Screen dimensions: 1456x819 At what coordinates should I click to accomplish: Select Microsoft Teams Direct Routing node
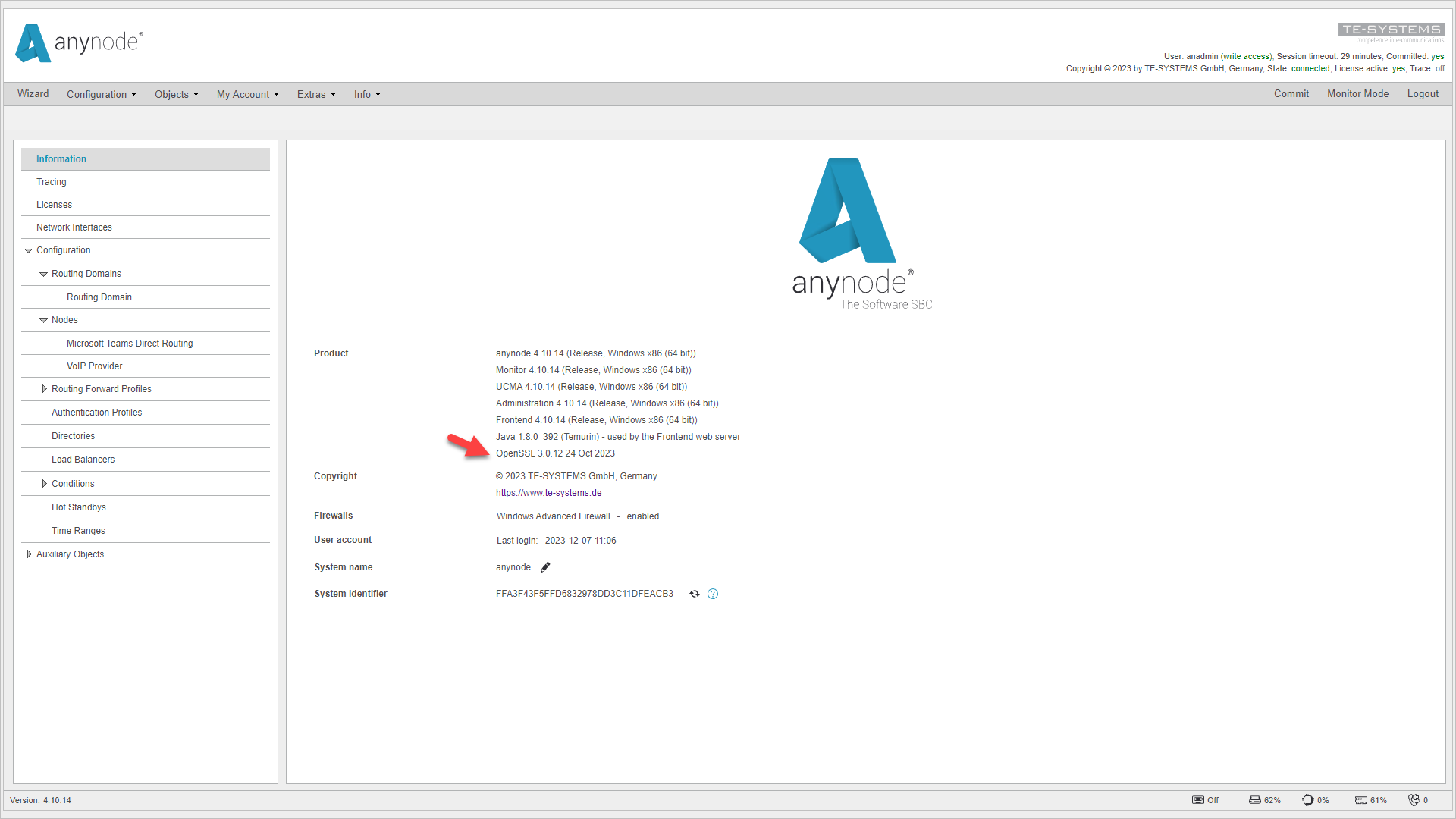pos(146,344)
